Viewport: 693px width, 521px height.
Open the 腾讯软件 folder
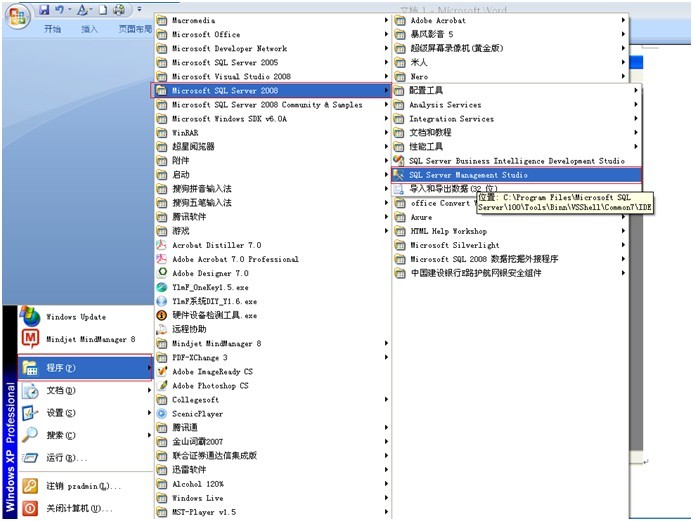click(x=272, y=217)
